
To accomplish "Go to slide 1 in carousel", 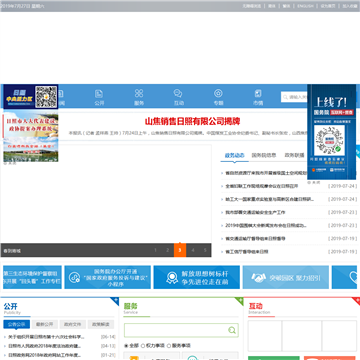I will (x=155, y=250).
